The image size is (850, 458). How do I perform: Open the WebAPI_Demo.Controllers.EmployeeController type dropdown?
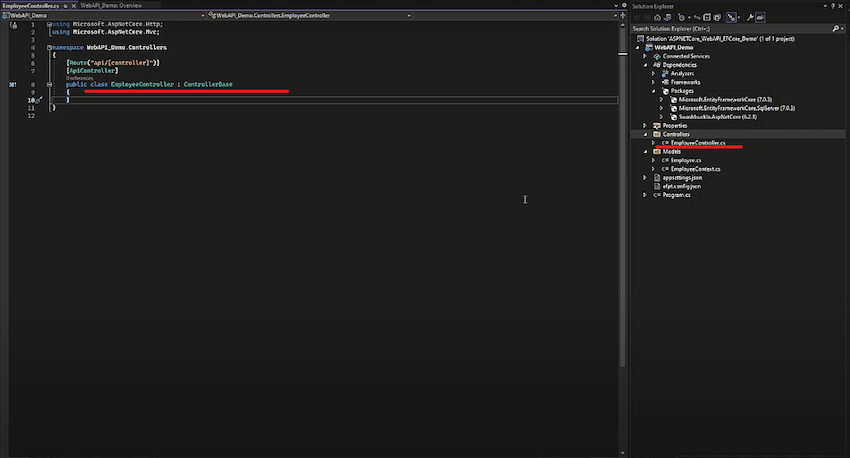409,16
